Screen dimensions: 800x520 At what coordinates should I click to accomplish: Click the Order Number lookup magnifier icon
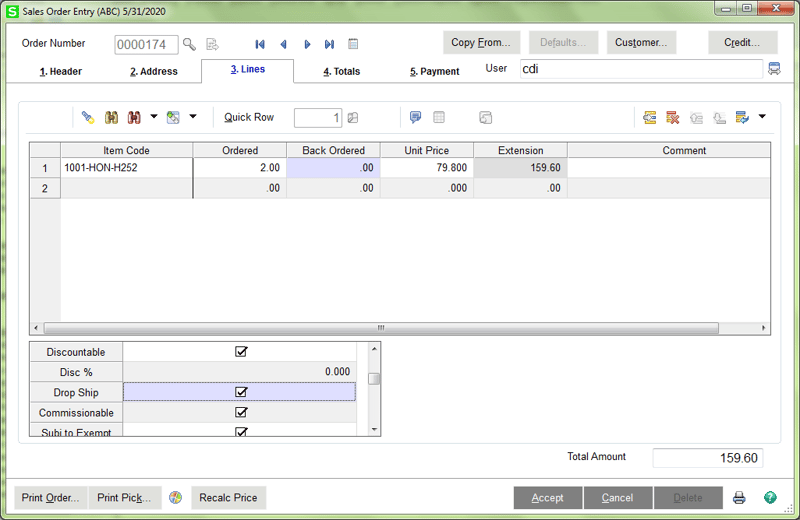(x=189, y=44)
